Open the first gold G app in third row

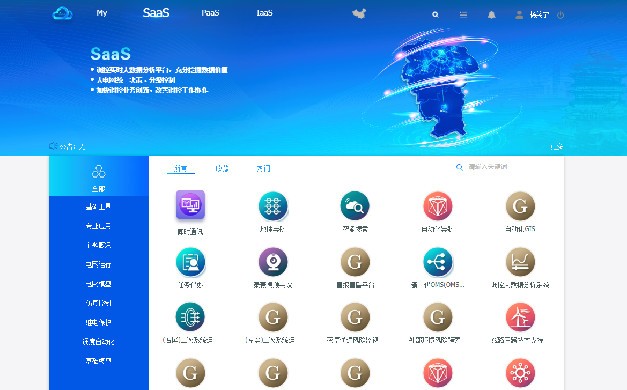click(x=273, y=317)
